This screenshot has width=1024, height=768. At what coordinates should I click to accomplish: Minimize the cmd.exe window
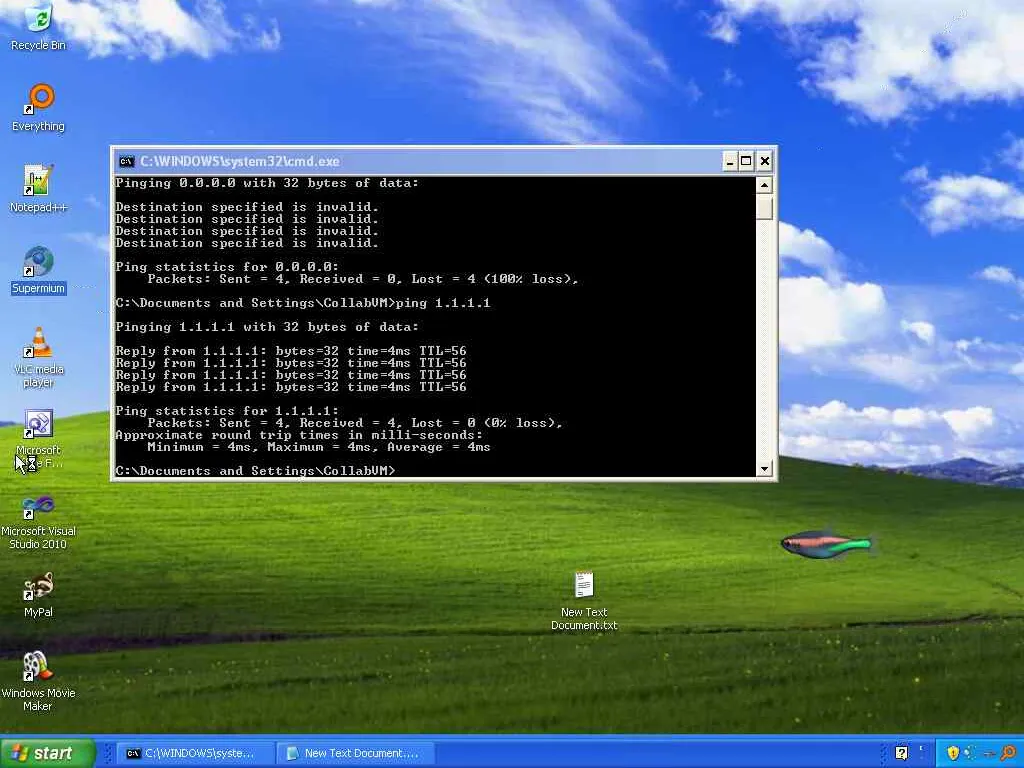[730, 161]
